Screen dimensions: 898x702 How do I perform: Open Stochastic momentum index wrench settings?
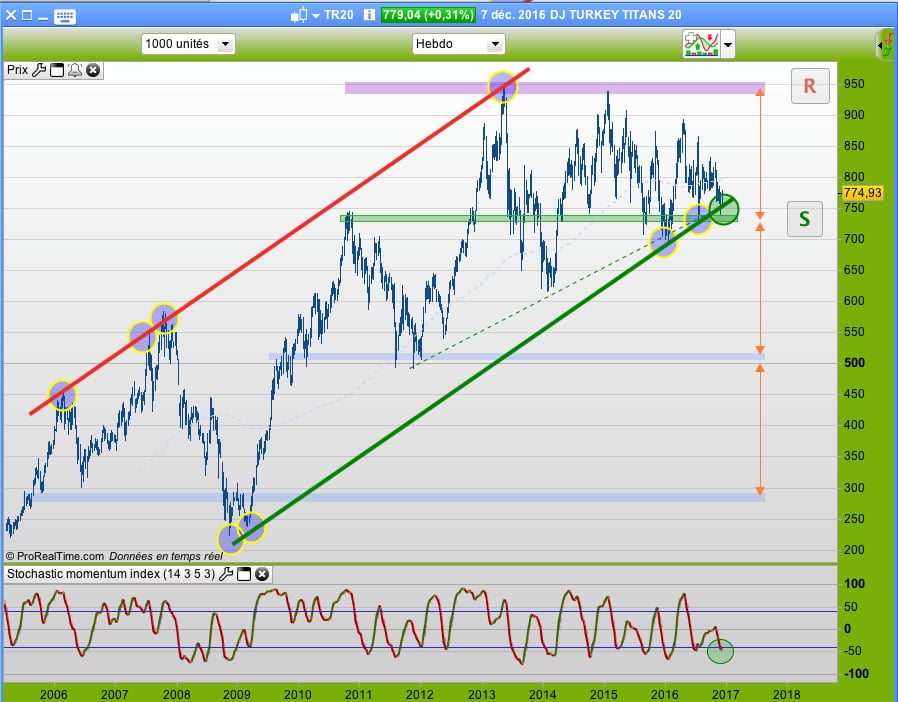[x=226, y=574]
